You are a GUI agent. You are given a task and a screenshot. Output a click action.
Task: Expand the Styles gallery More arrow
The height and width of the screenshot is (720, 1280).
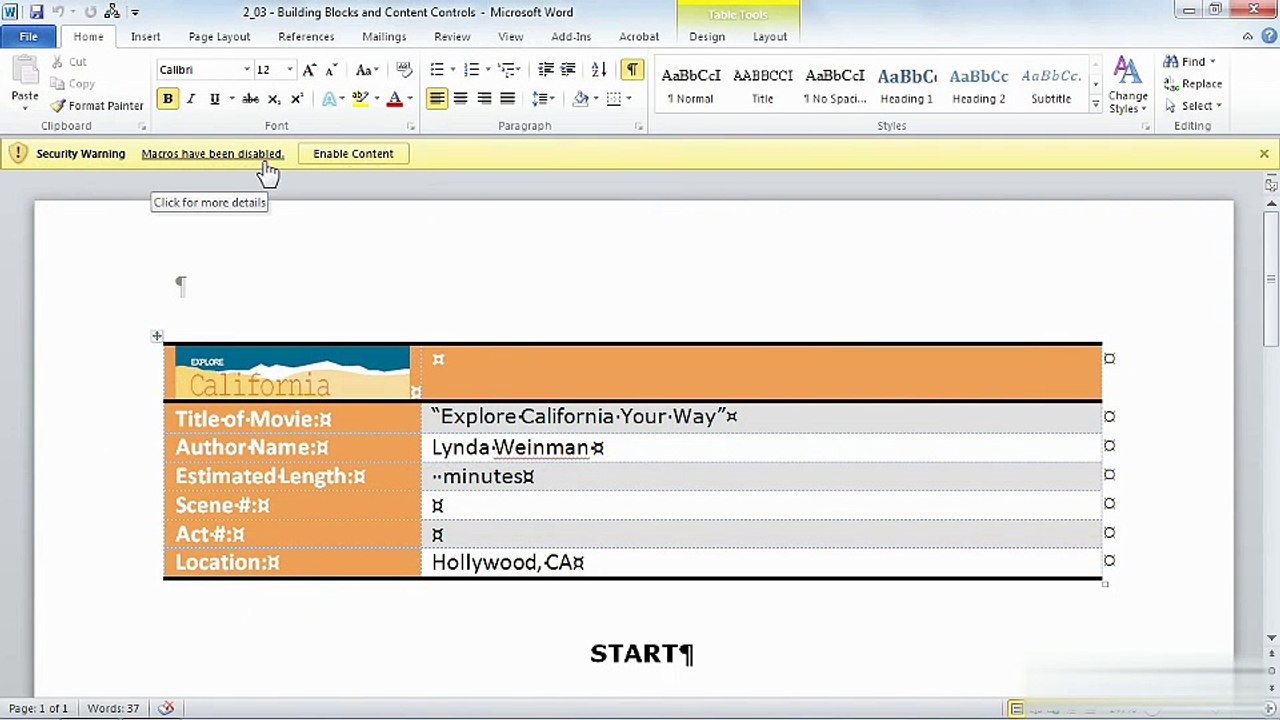(x=1096, y=105)
